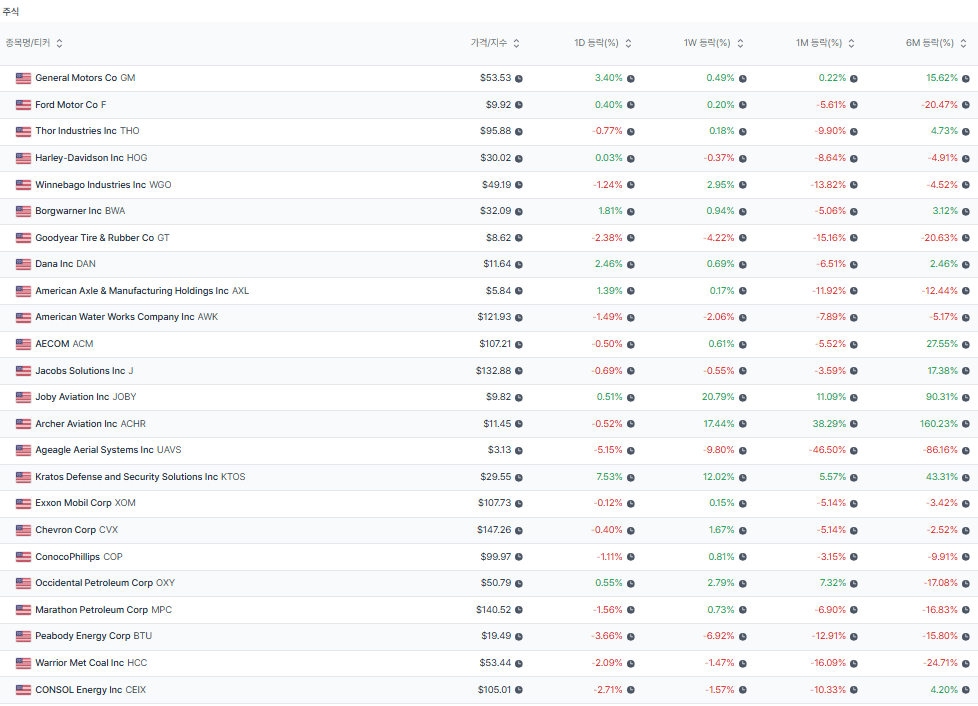Click clock icon beside Winnebago 1W 2.95%
The height and width of the screenshot is (706, 978).
click(x=743, y=185)
